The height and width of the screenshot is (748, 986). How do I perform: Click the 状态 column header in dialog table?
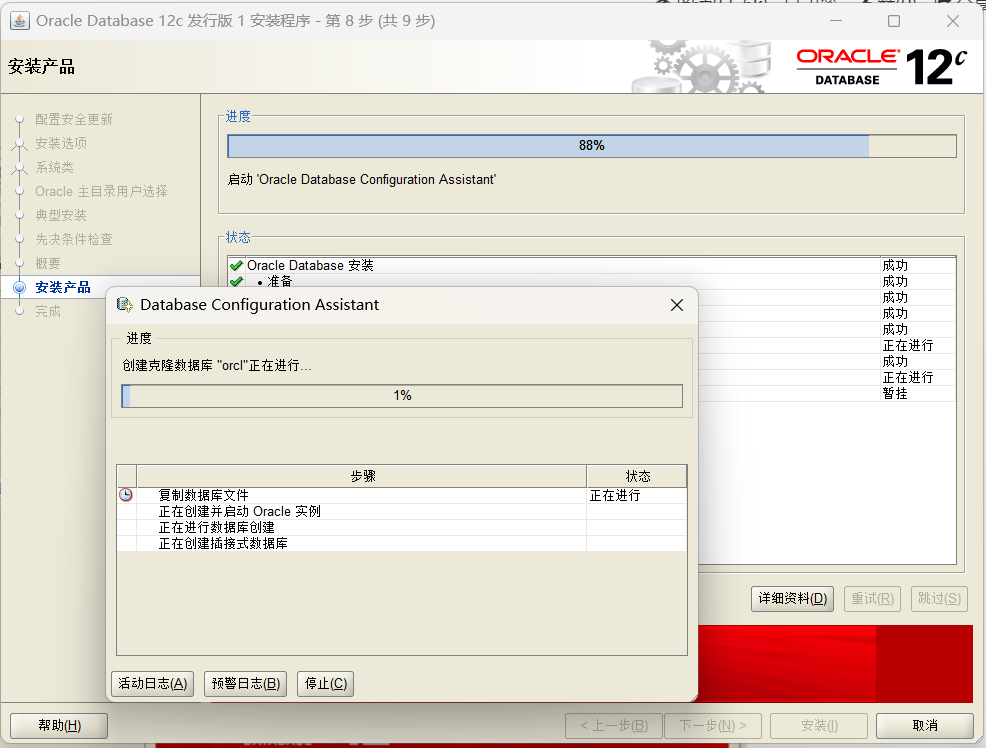[x=636, y=476]
